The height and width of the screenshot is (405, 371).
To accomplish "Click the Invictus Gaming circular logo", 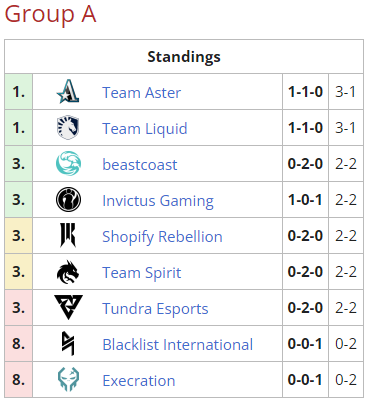I will click(68, 199).
